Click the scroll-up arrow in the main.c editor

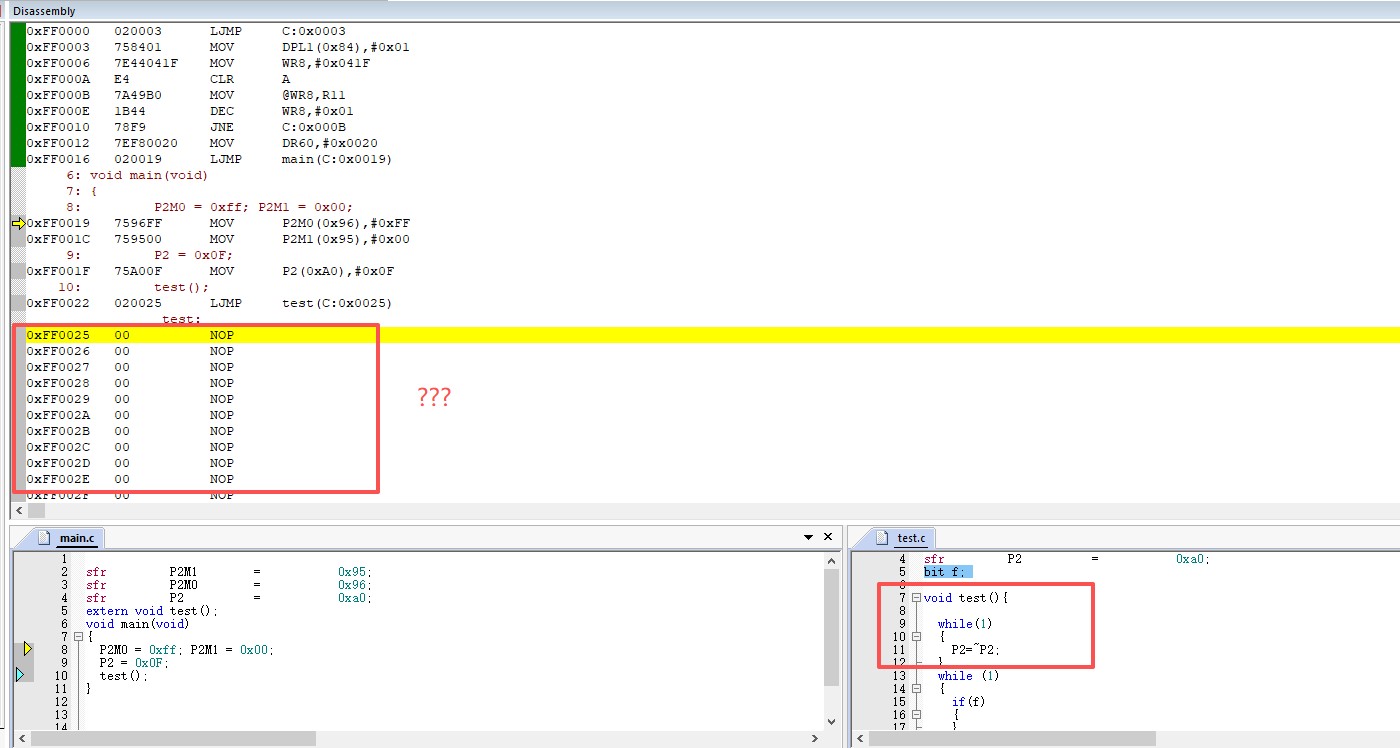[x=831, y=560]
